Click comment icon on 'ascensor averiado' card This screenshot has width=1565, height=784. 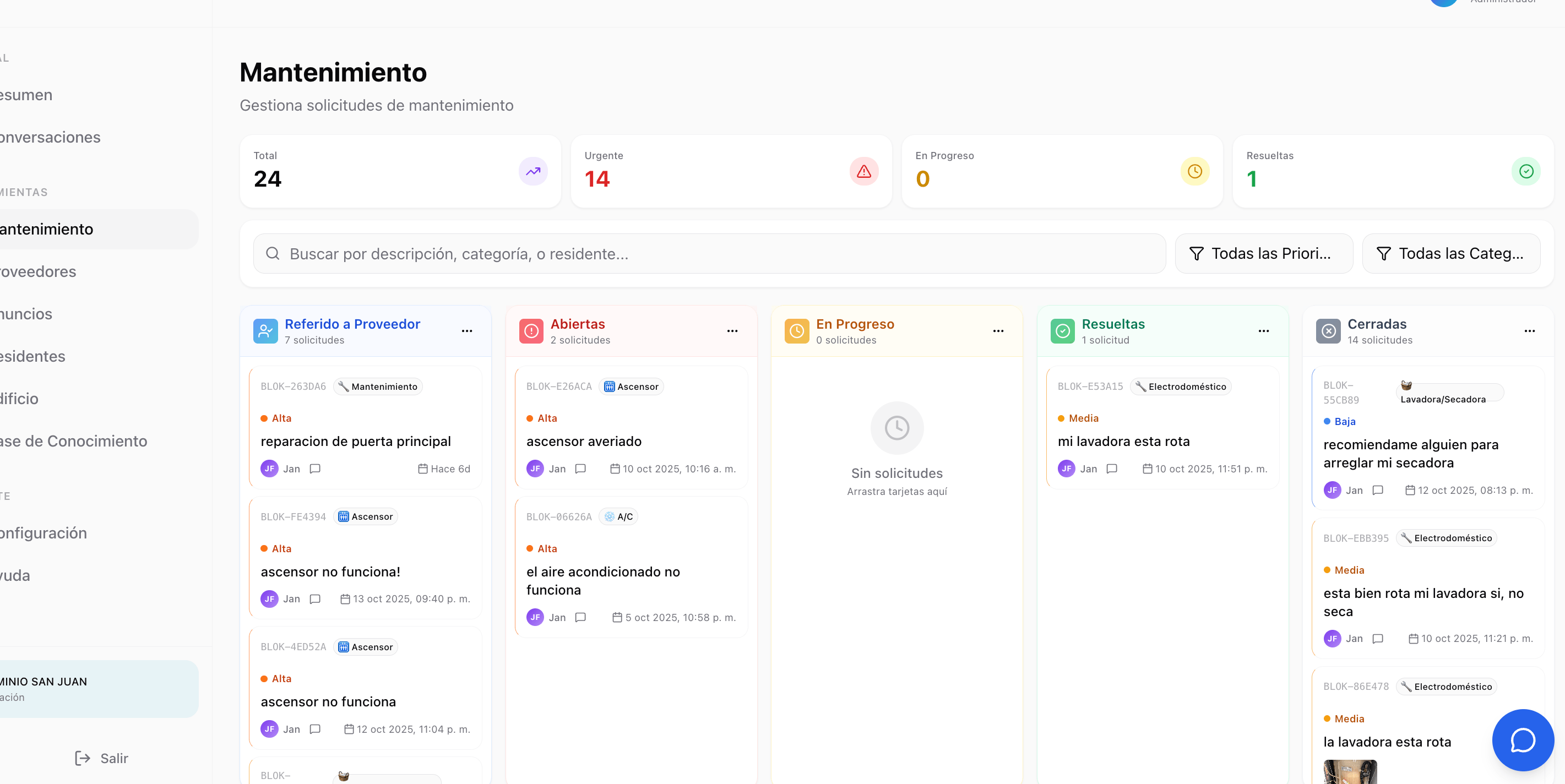coord(580,469)
